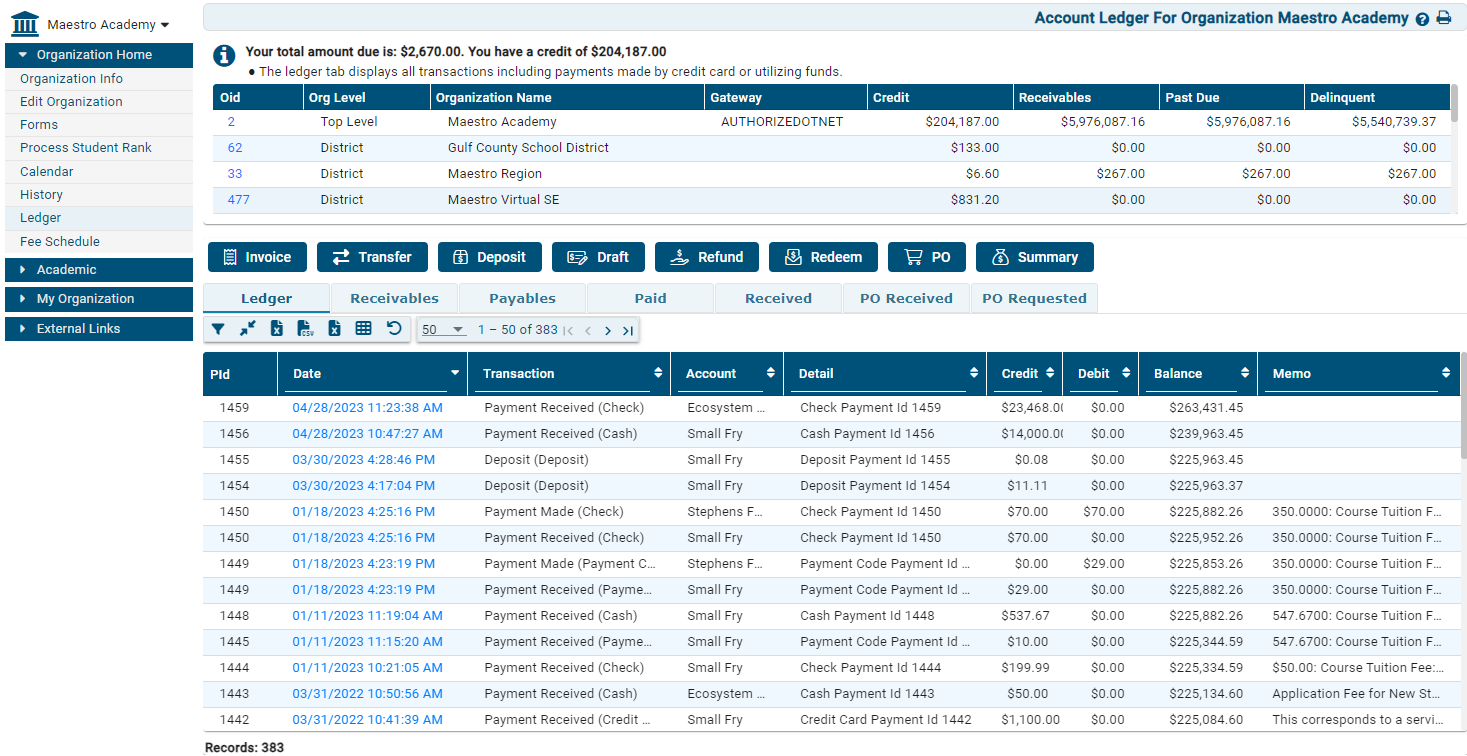This screenshot has width=1467, height=756.
Task: Print the account ledger page
Action: (1444, 19)
